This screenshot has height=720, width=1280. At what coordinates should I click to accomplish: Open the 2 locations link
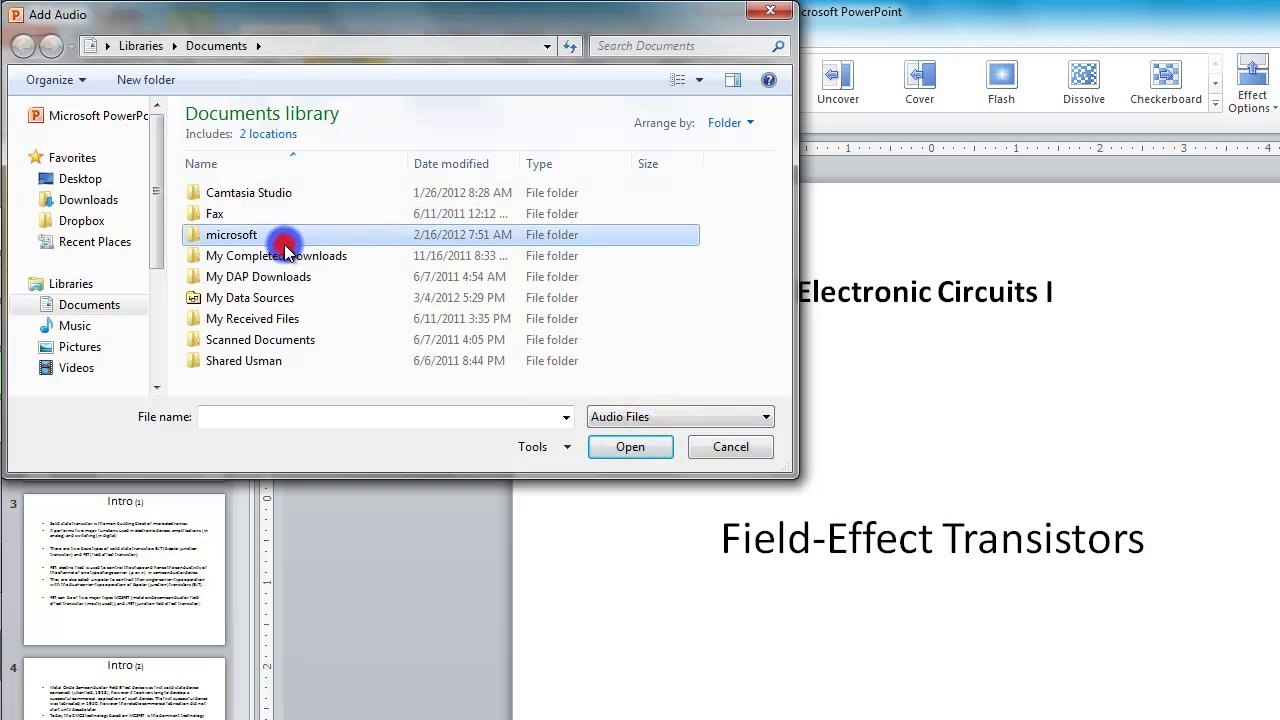[x=268, y=134]
